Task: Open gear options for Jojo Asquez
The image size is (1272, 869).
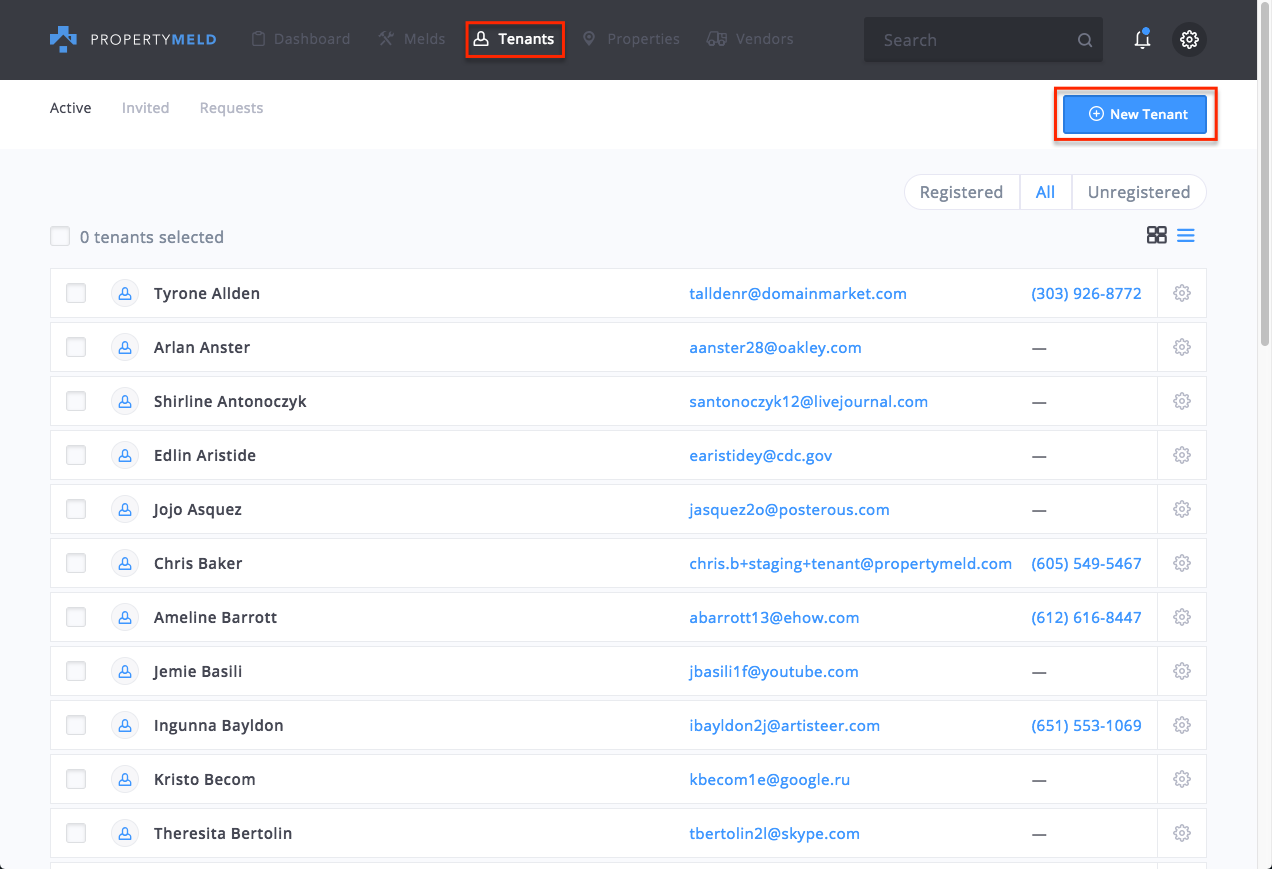Action: coord(1182,509)
